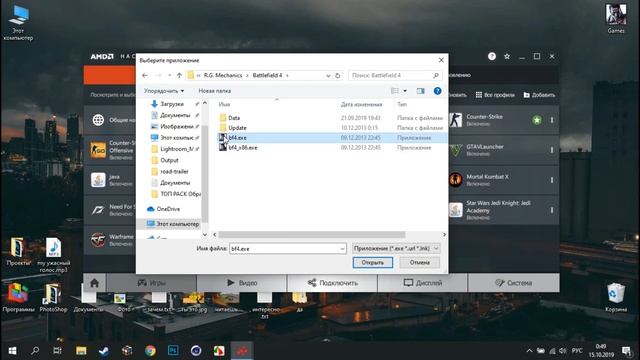Image resolution: width=640 pixels, height=360 pixels.
Task: Open view options dropdown arrow
Action: pyautogui.click(x=405, y=91)
